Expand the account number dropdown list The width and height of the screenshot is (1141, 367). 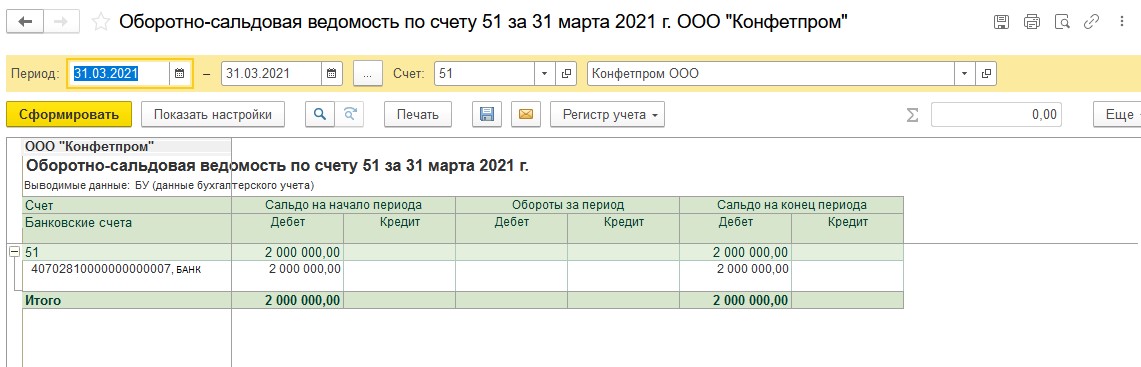pos(545,74)
